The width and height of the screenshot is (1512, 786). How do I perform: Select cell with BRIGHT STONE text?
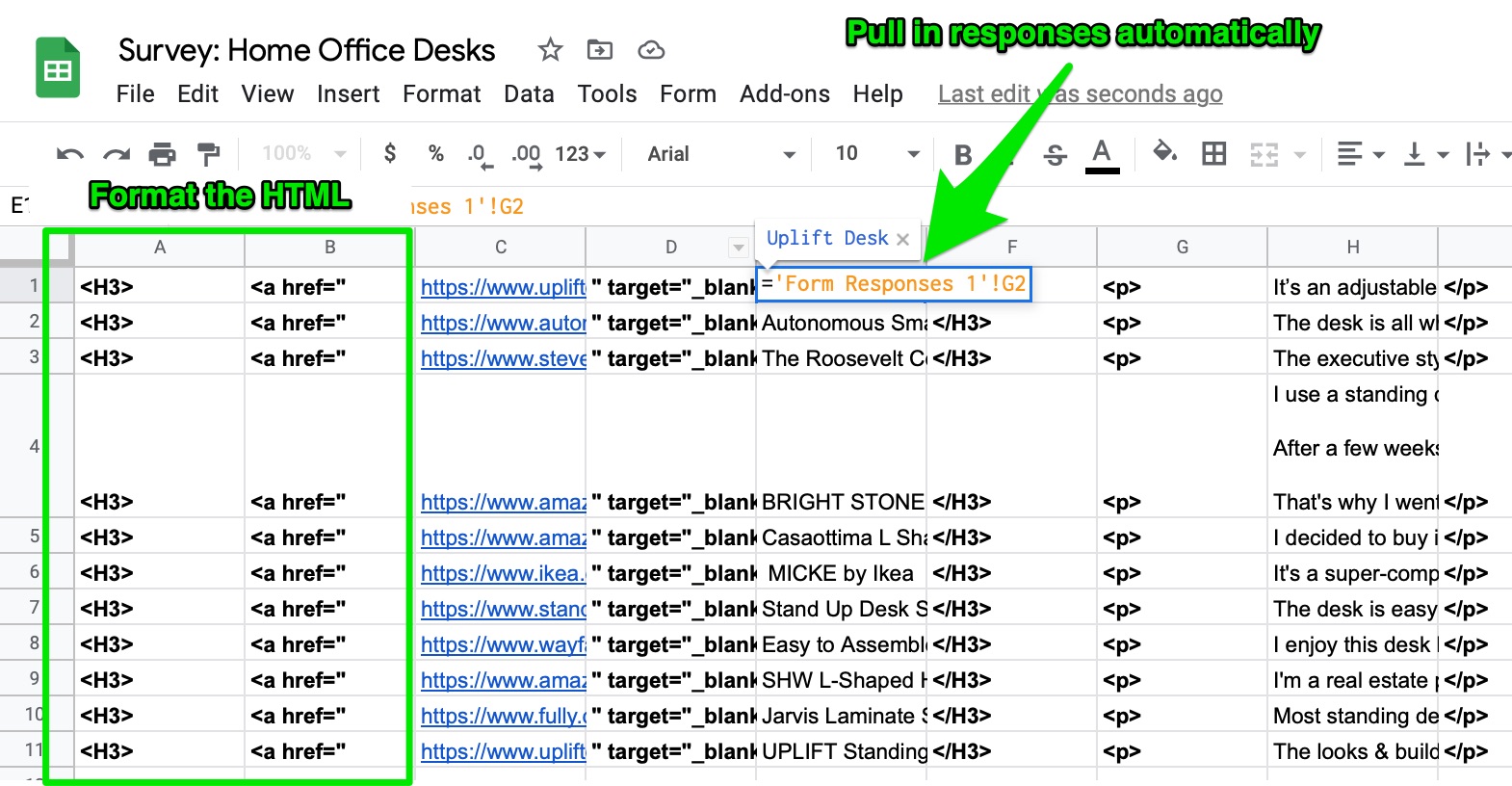point(841,446)
